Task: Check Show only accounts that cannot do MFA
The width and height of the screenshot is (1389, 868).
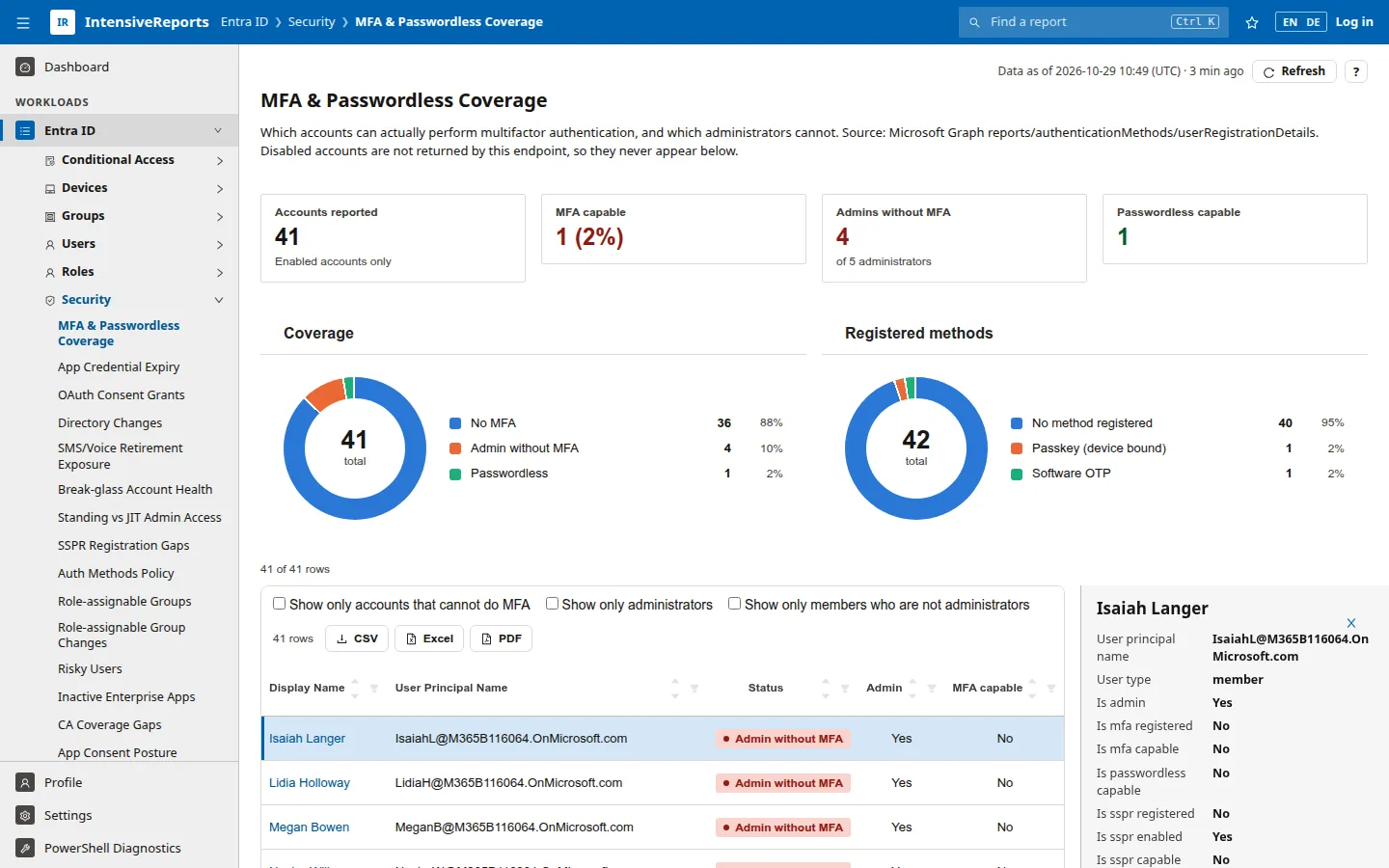Action: point(280,604)
